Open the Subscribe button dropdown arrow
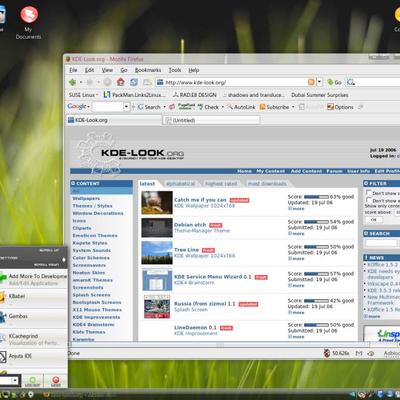 point(293,107)
